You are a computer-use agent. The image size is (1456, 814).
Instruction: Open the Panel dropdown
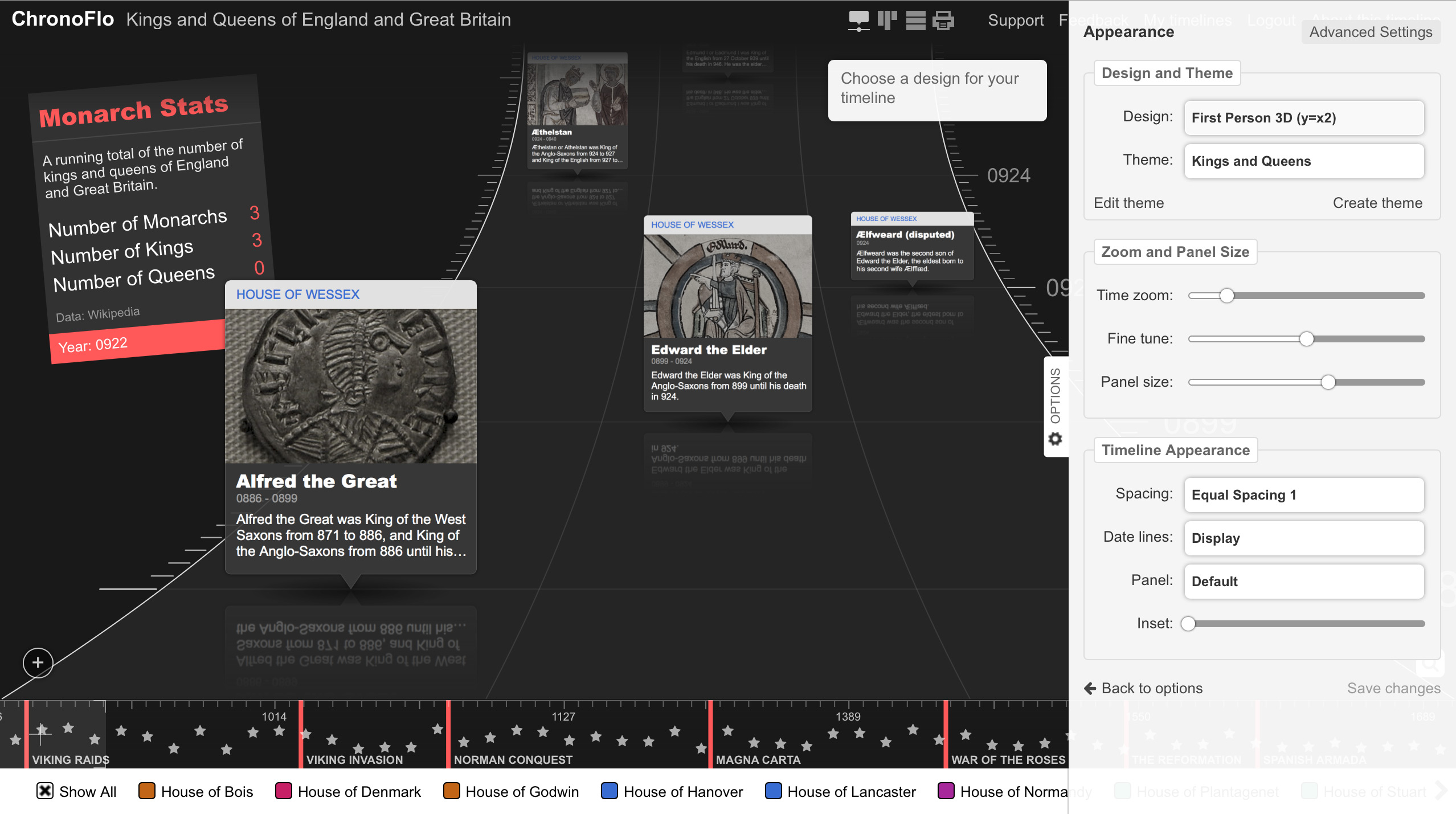(1304, 582)
